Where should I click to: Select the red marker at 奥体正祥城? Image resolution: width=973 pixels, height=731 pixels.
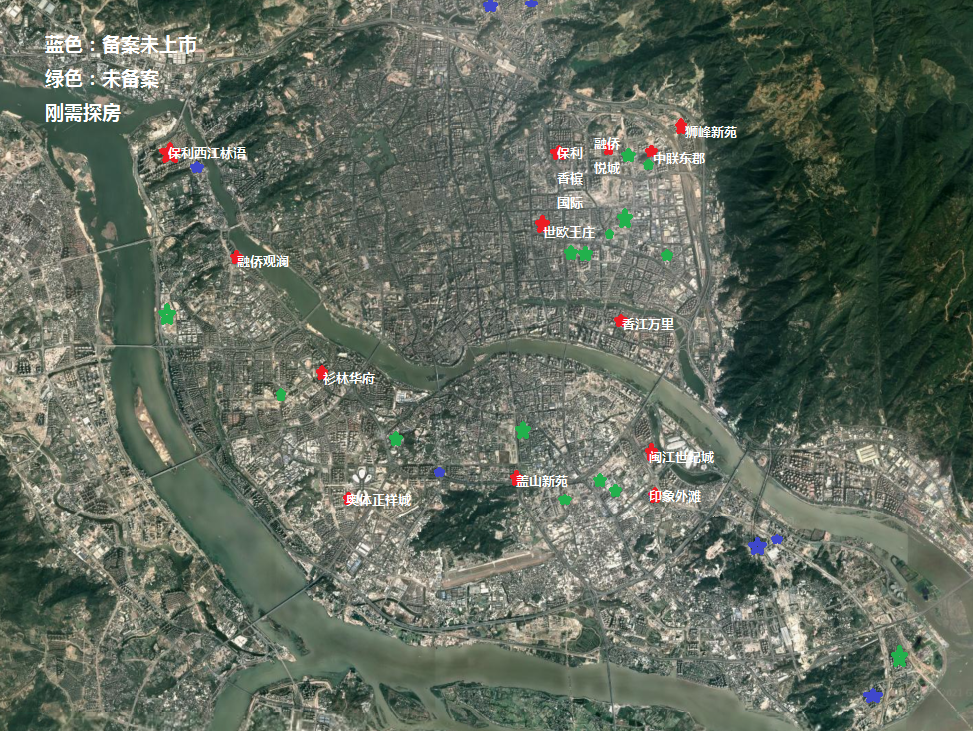click(x=349, y=499)
